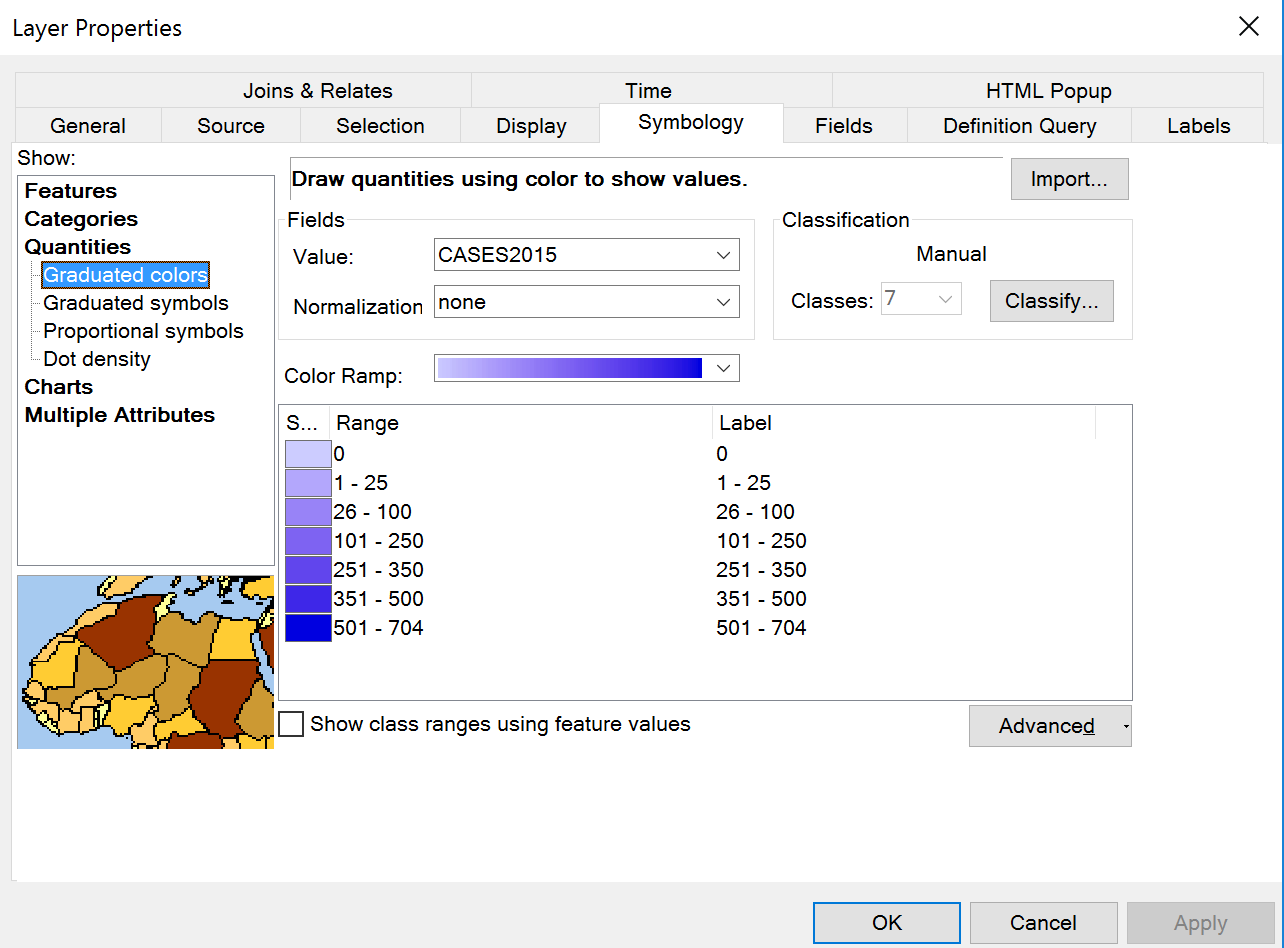Select Quantities in the Show list
Viewport: 1284px width, 948px height.
click(x=78, y=247)
